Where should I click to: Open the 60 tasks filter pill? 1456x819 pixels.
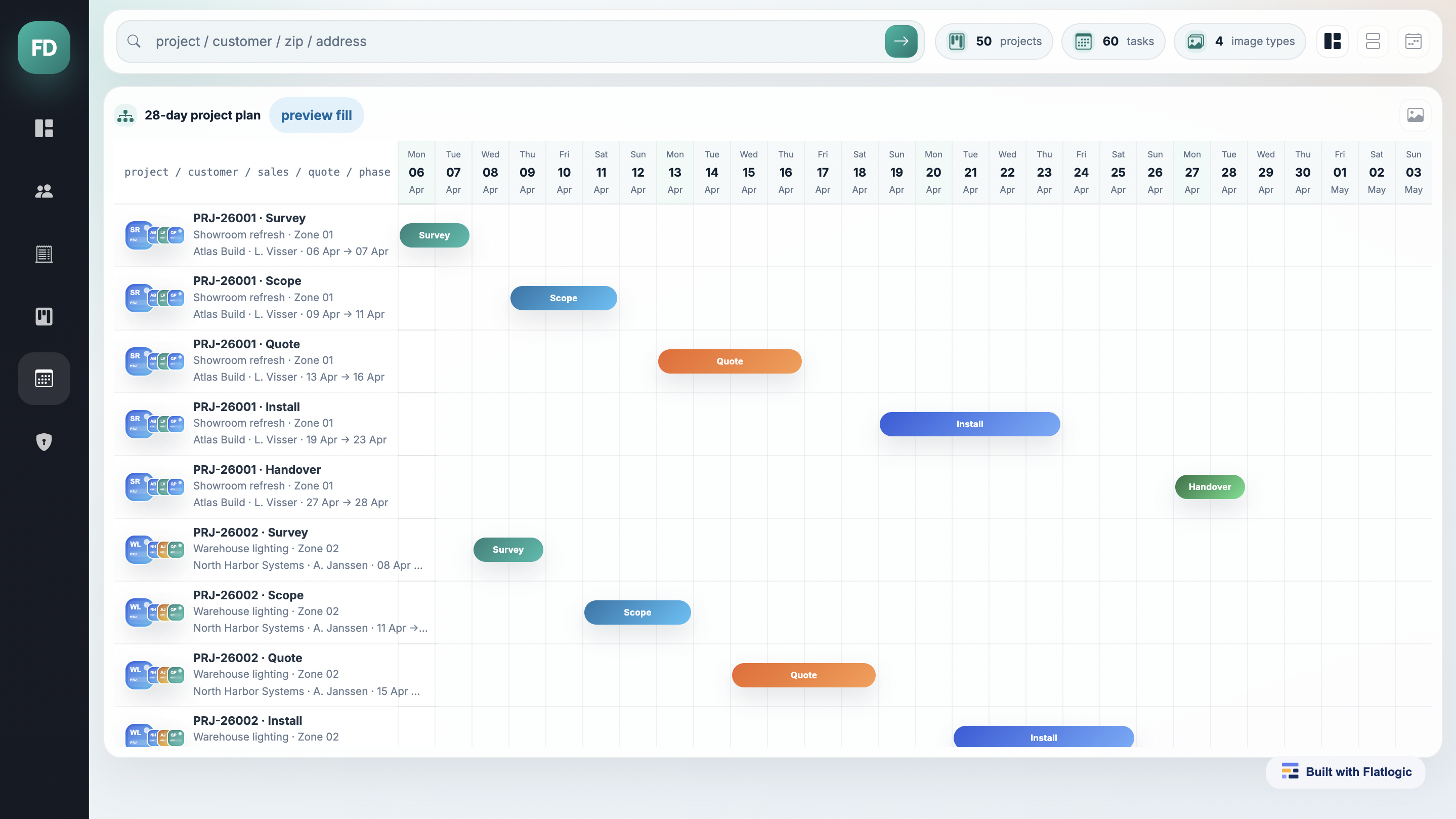[1112, 40]
